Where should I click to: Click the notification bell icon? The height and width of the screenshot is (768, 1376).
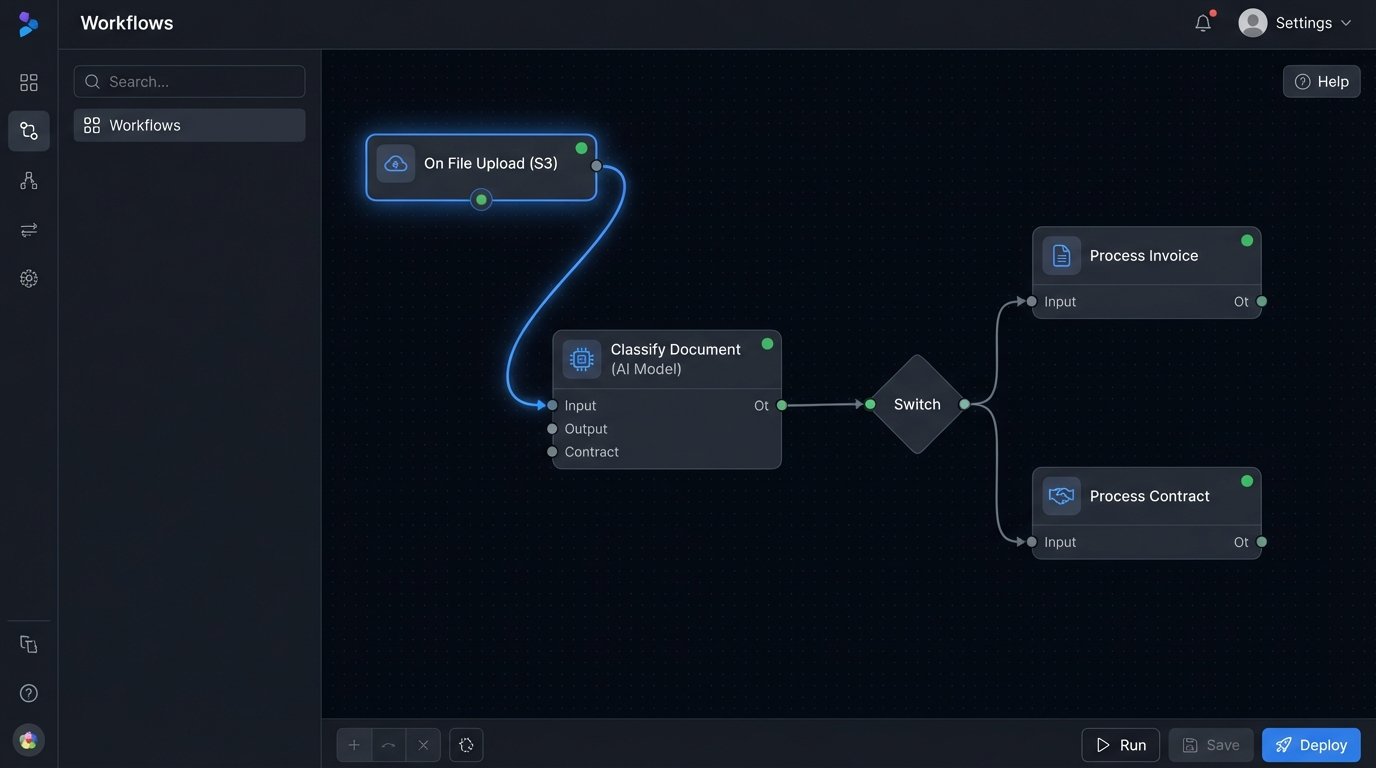1203,23
